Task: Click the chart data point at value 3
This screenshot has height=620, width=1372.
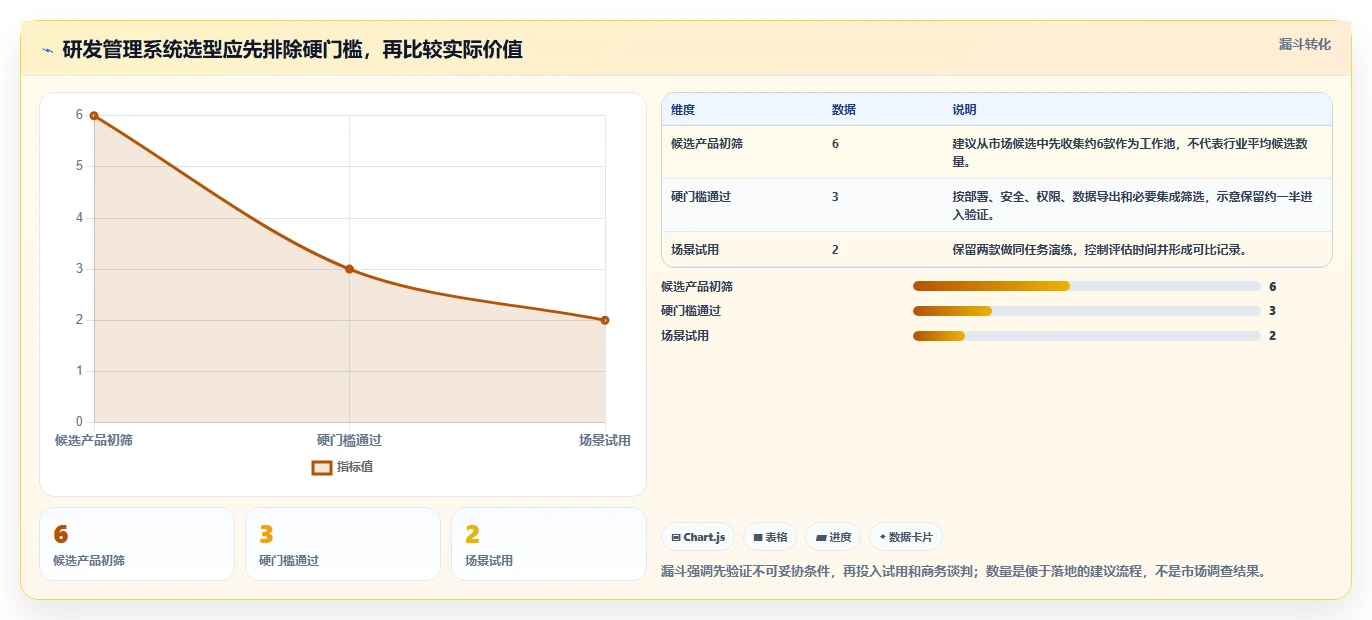Action: click(349, 269)
